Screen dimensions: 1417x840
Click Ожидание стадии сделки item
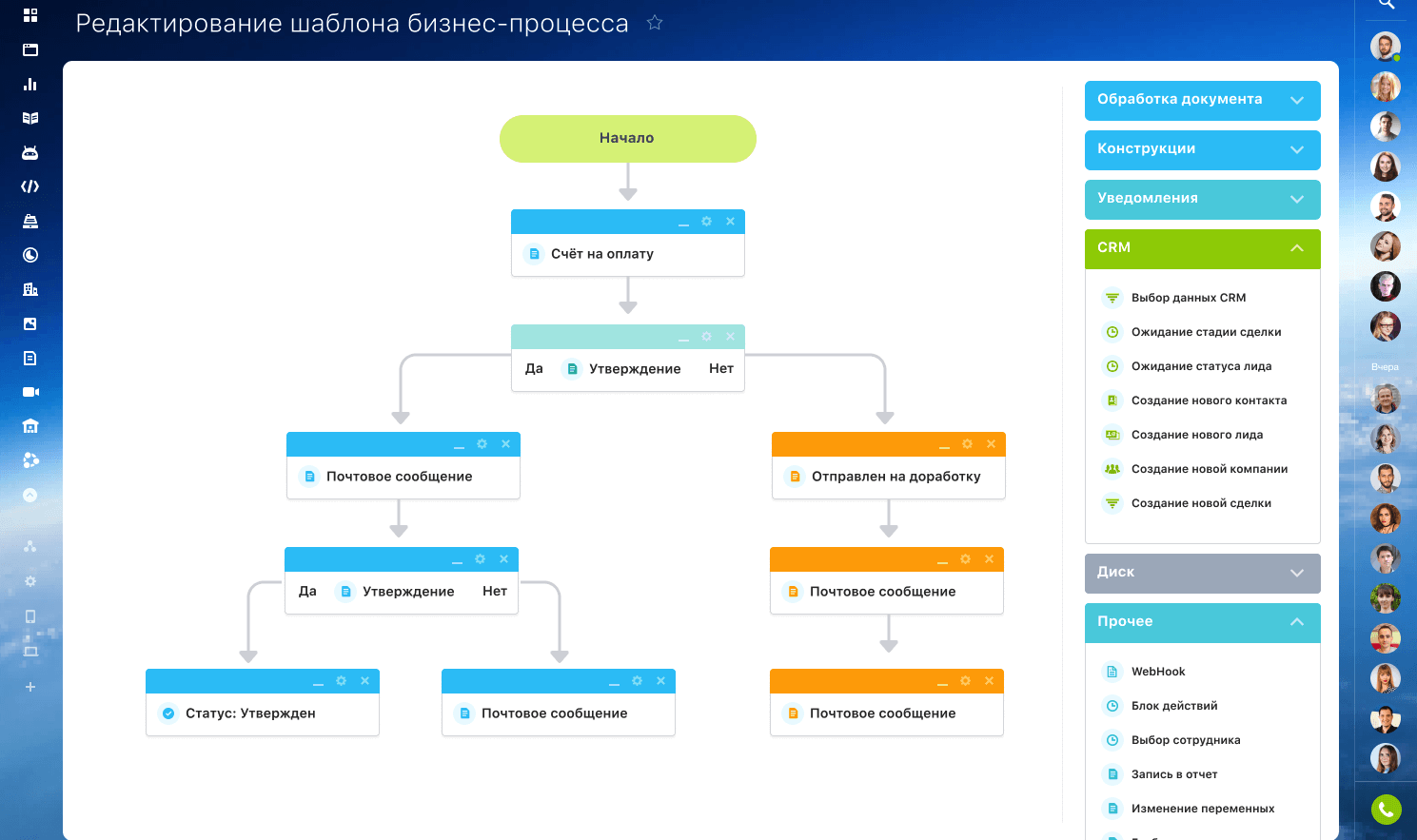point(1205,332)
